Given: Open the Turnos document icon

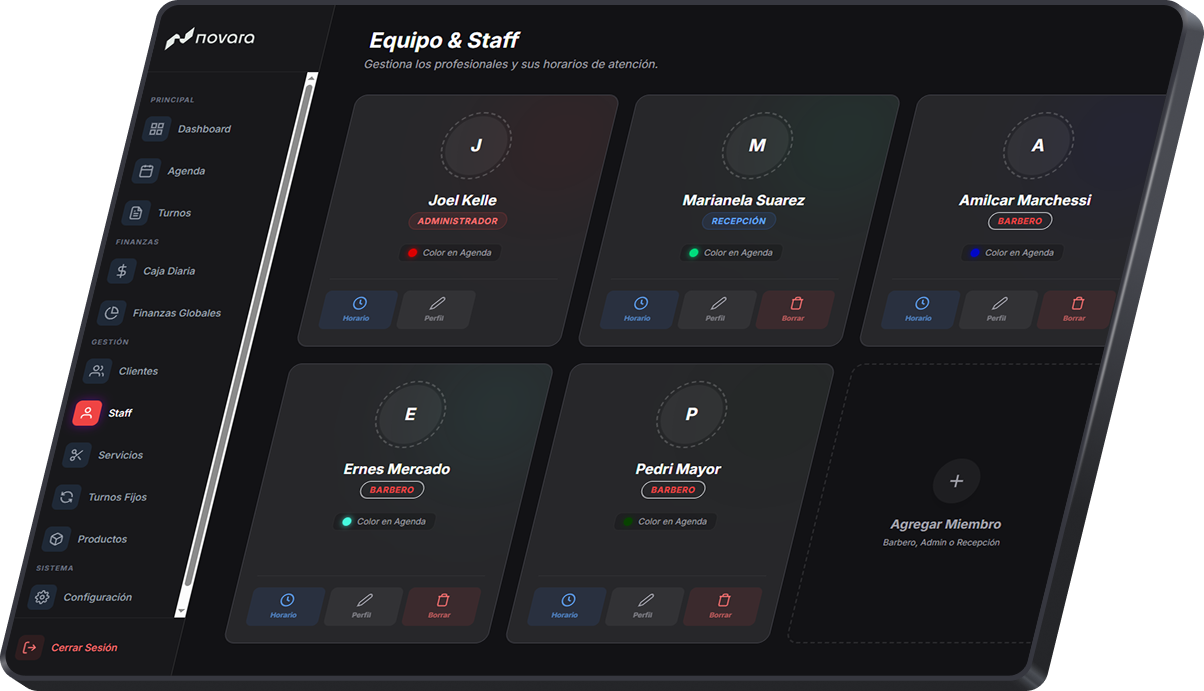Looking at the screenshot, I should point(136,213).
